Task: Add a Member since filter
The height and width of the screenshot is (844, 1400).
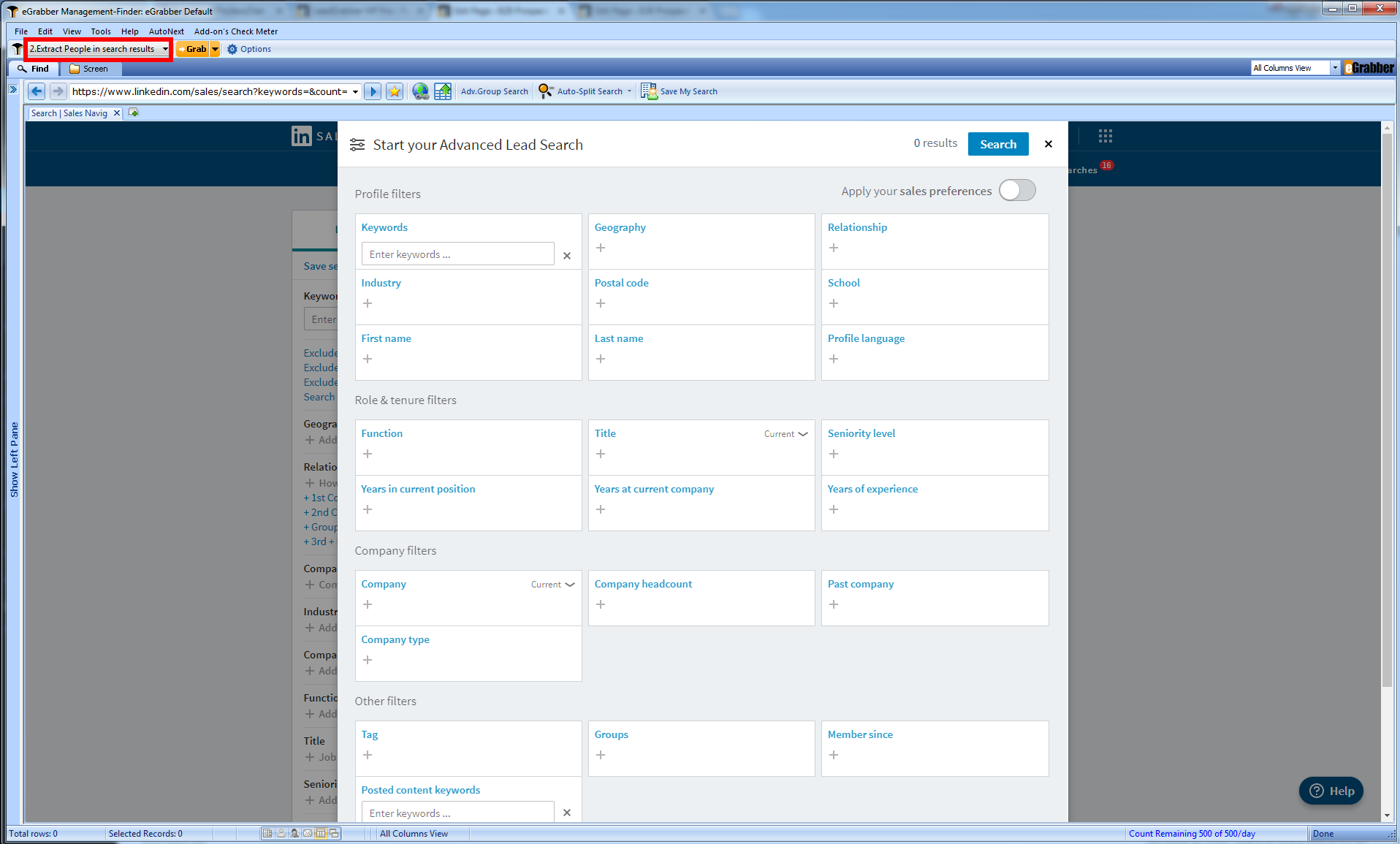Action: pos(834,755)
